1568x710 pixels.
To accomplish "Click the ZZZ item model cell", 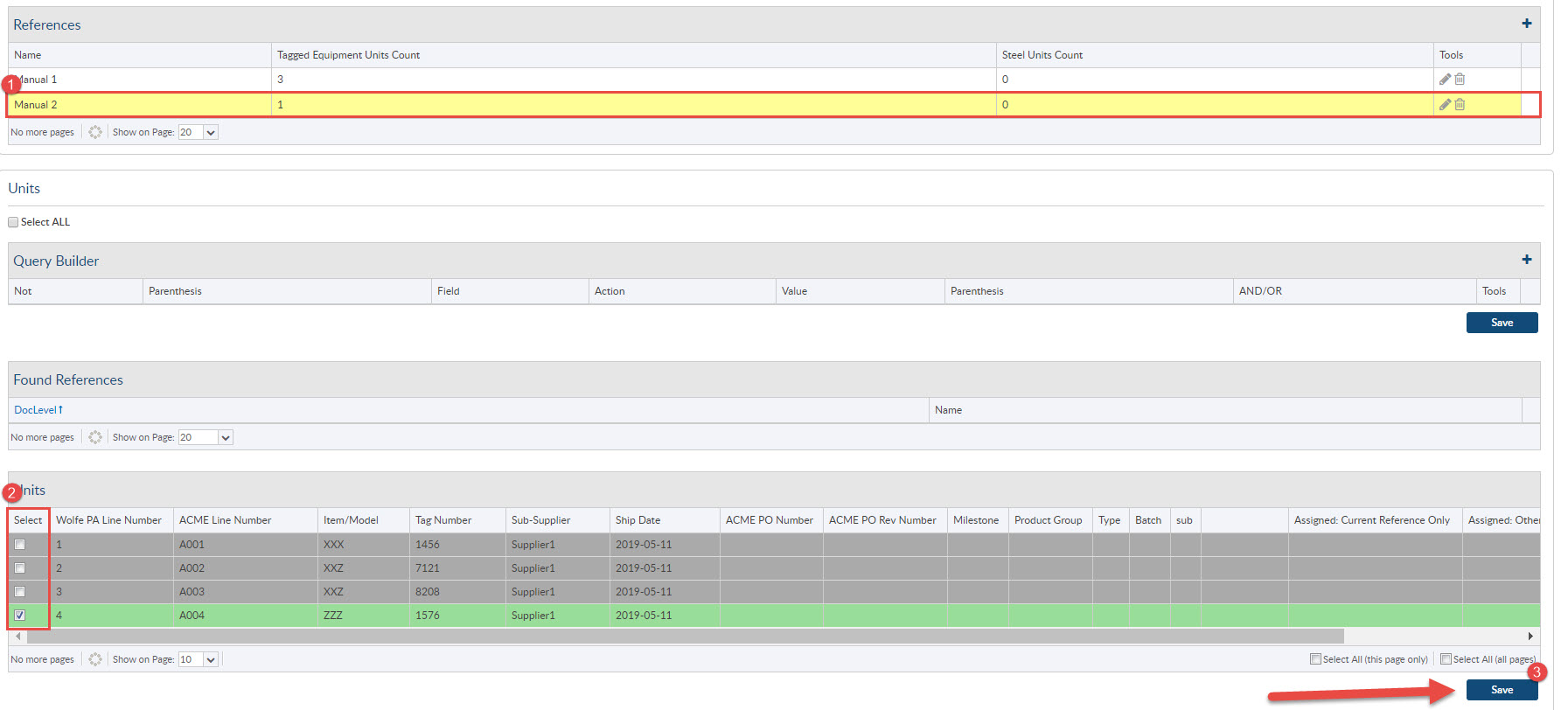I will (364, 616).
